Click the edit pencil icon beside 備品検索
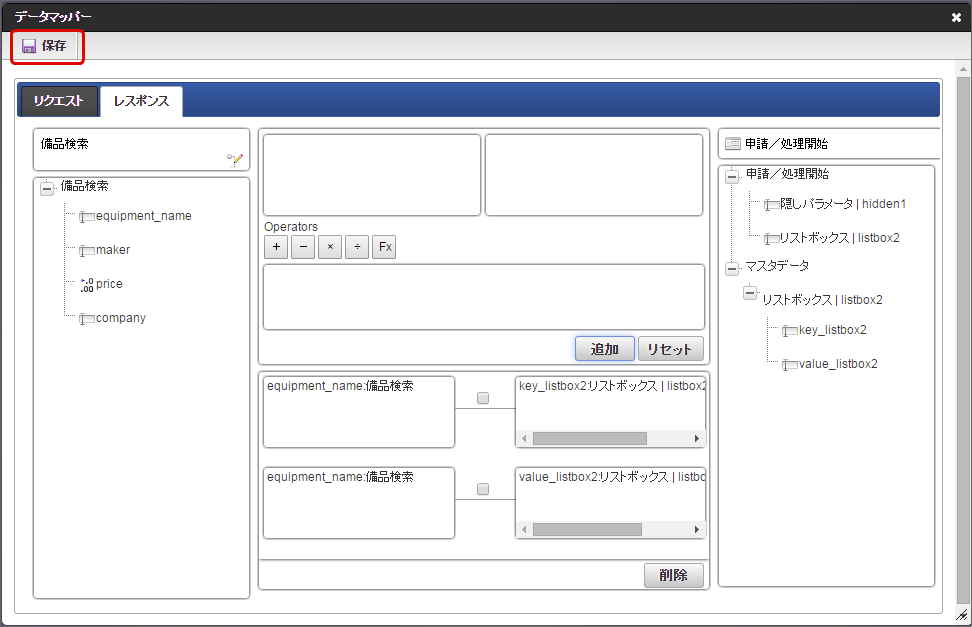The image size is (972, 627). [x=235, y=158]
